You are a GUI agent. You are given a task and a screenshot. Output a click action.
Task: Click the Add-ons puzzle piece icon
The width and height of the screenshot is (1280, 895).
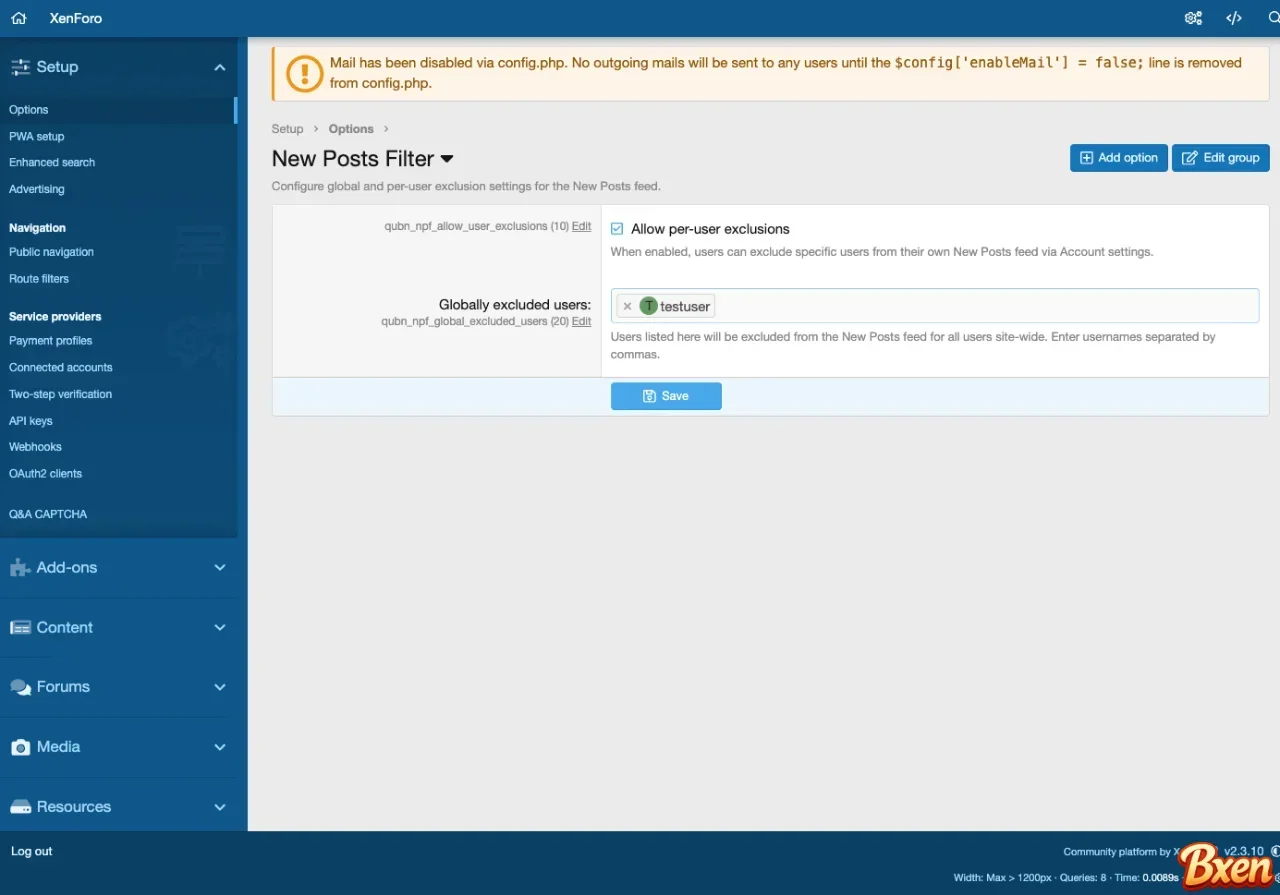pyautogui.click(x=20, y=568)
